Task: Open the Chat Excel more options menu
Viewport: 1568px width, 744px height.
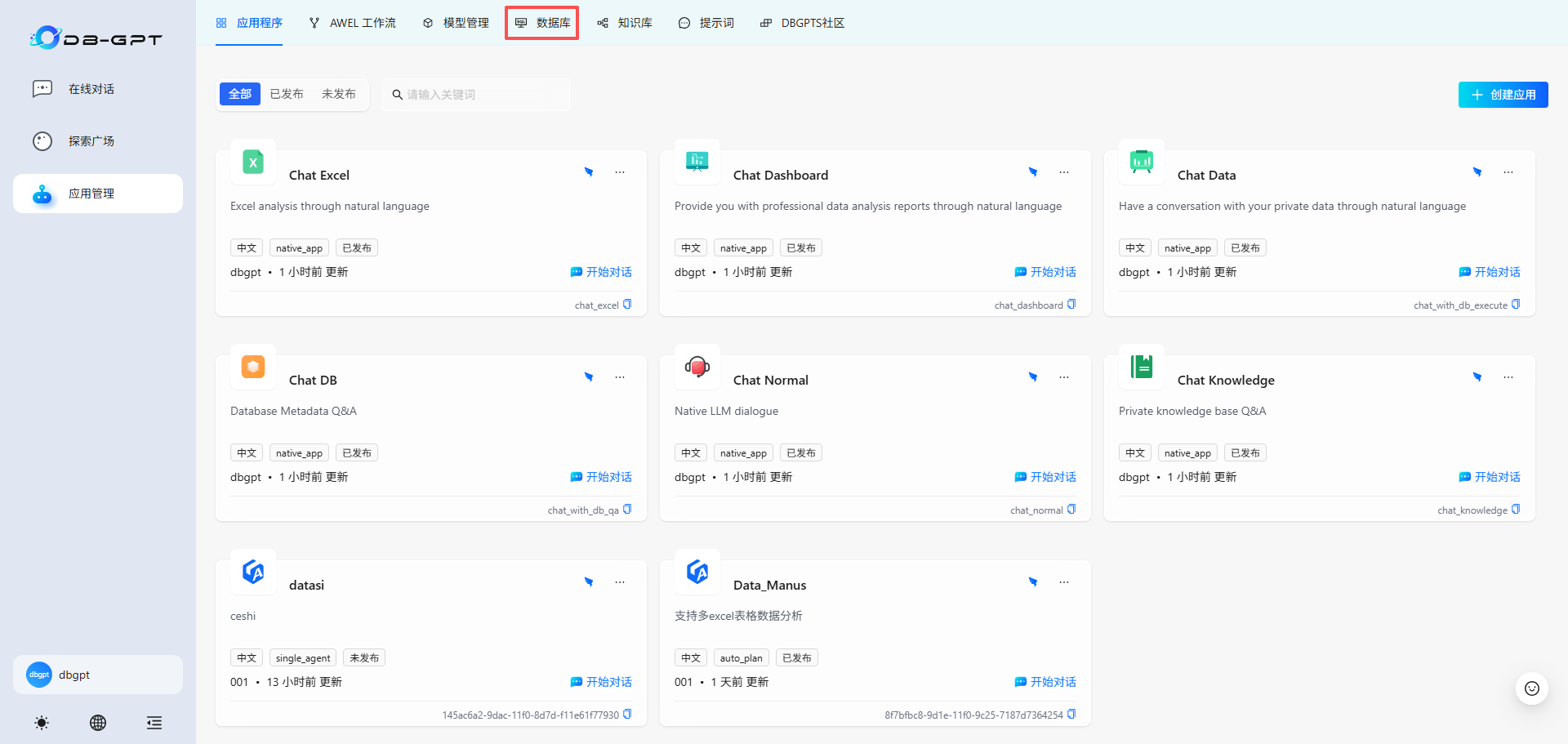Action: (x=620, y=172)
